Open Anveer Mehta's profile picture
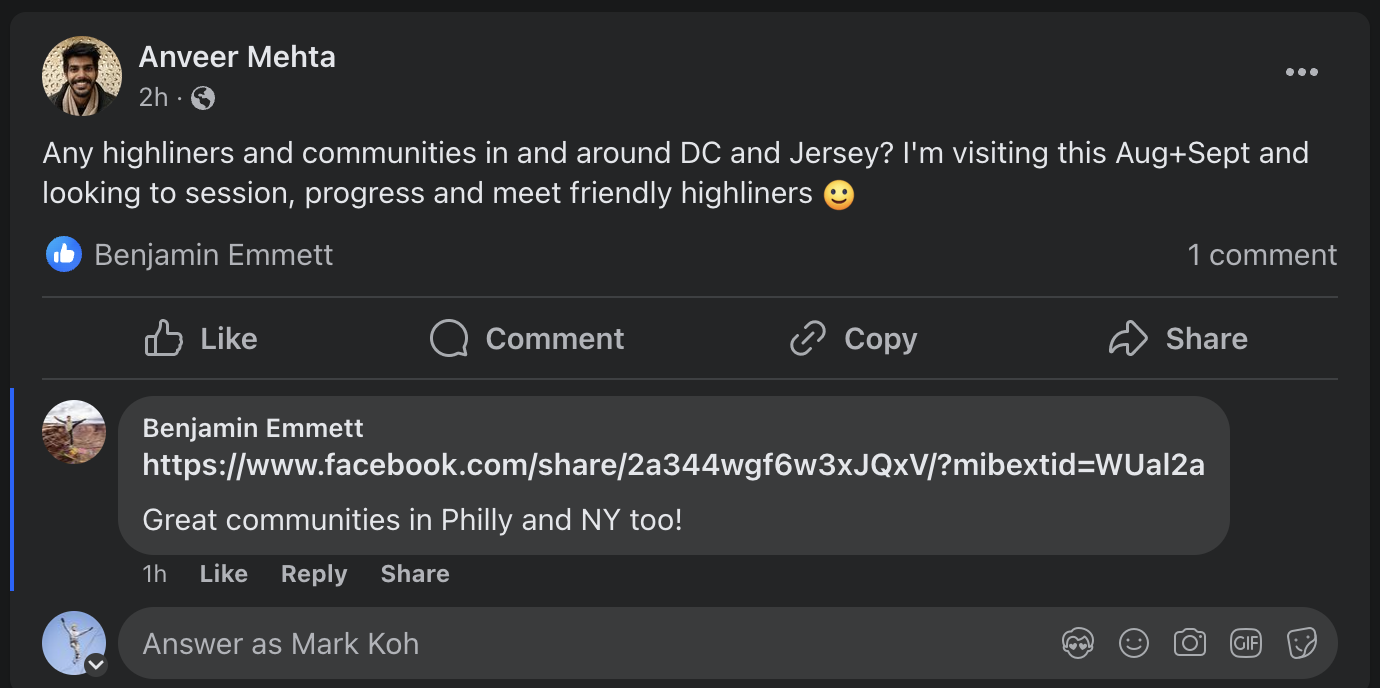1380x688 pixels. (82, 76)
